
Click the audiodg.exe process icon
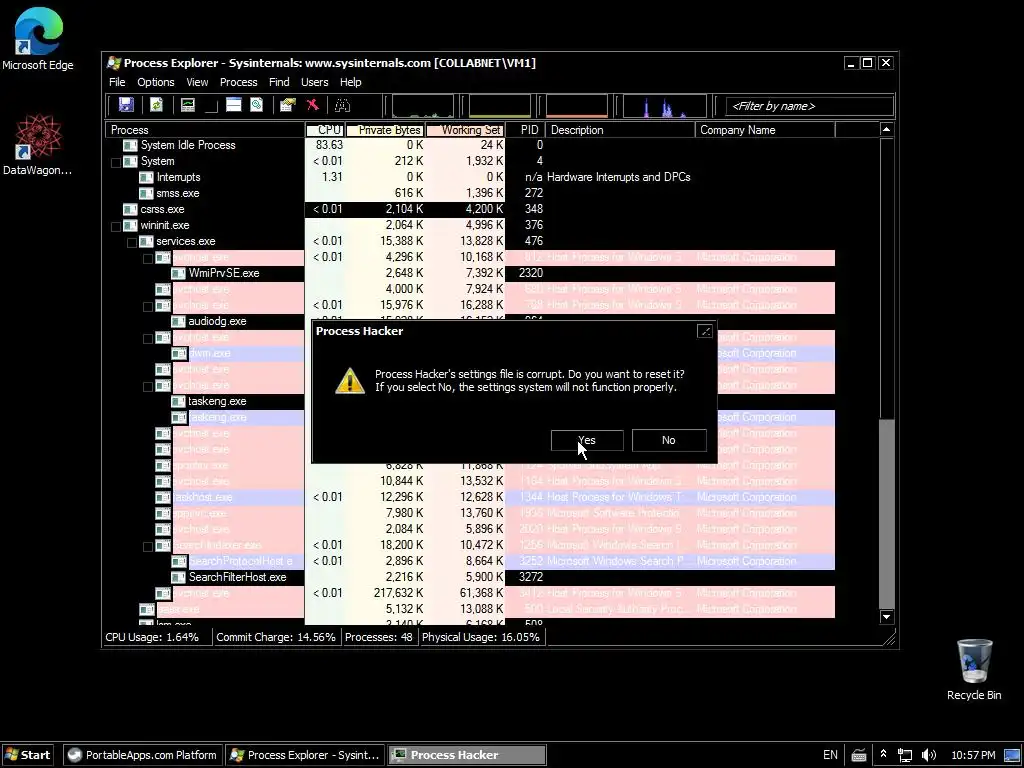(x=178, y=321)
